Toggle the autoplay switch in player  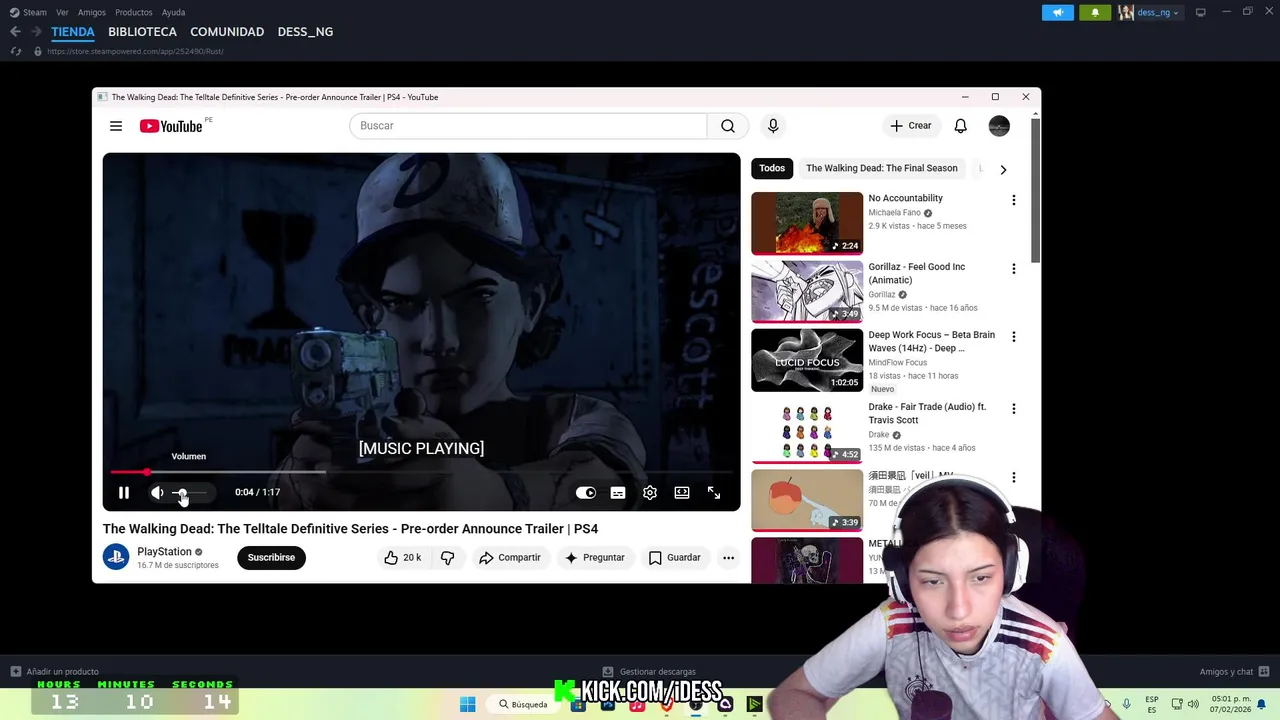[586, 493]
